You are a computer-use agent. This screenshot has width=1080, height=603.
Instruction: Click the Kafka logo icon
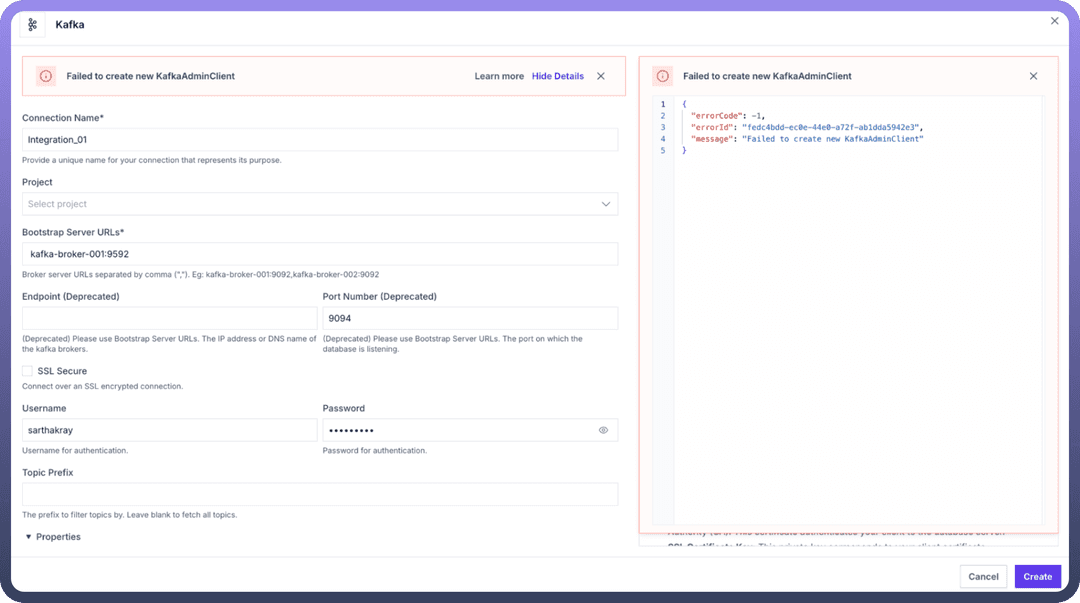32,25
